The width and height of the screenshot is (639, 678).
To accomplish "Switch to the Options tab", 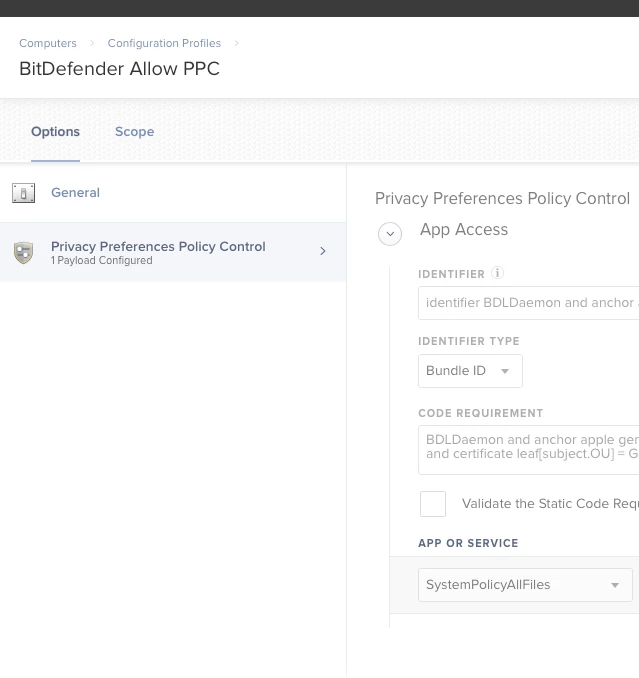I will pos(55,131).
